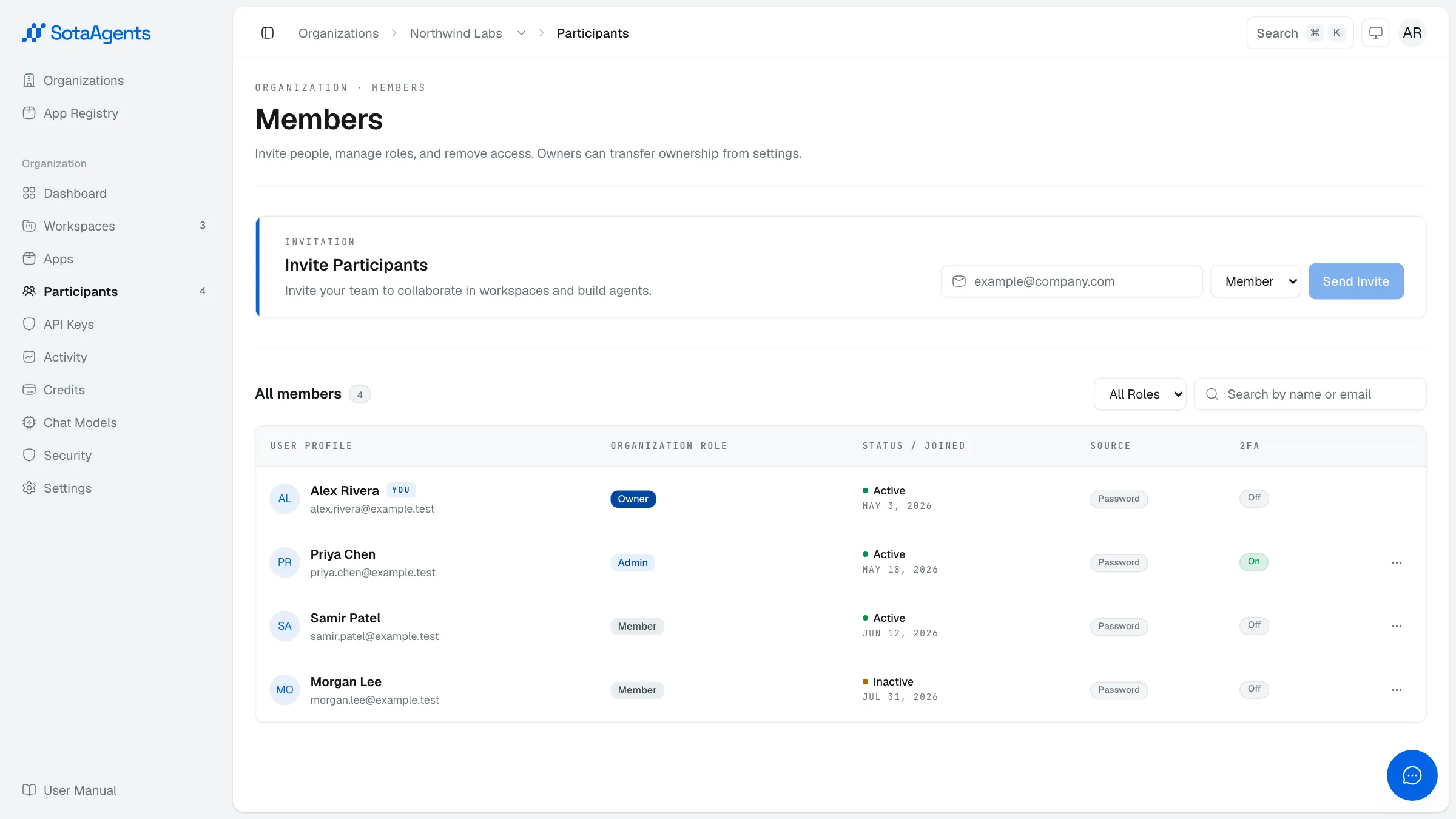Open Chat Models from the sidebar
This screenshot has height=819, width=1456.
pos(80,422)
